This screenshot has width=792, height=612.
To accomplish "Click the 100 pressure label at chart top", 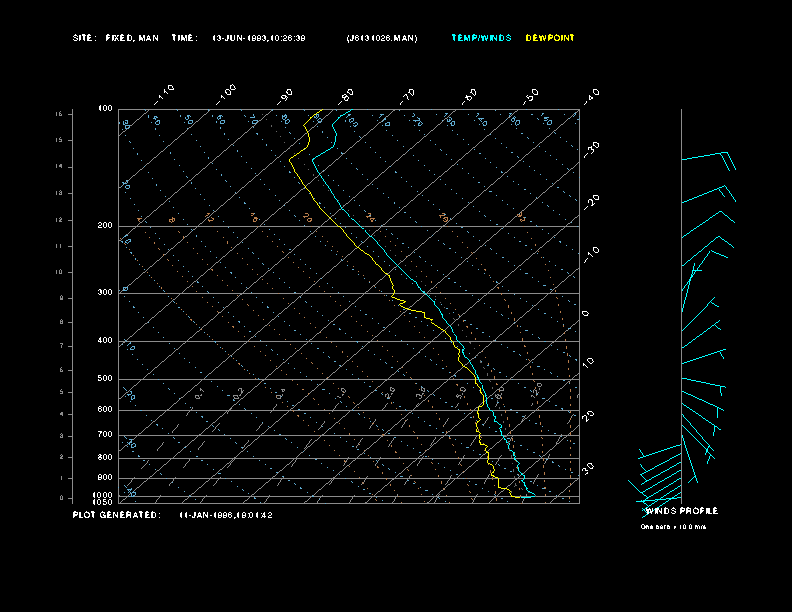I will click(x=105, y=108).
